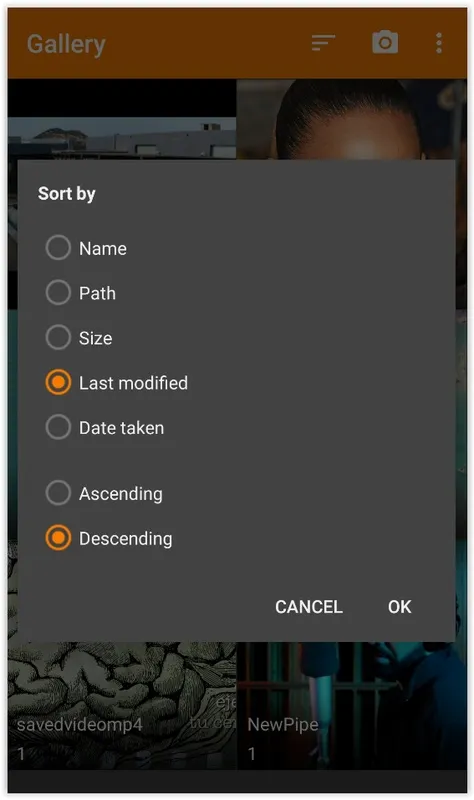Image resolution: width=474 pixels, height=800 pixels.
Task: Open the savedvideomp4 folder thumbnail
Action: point(122,706)
